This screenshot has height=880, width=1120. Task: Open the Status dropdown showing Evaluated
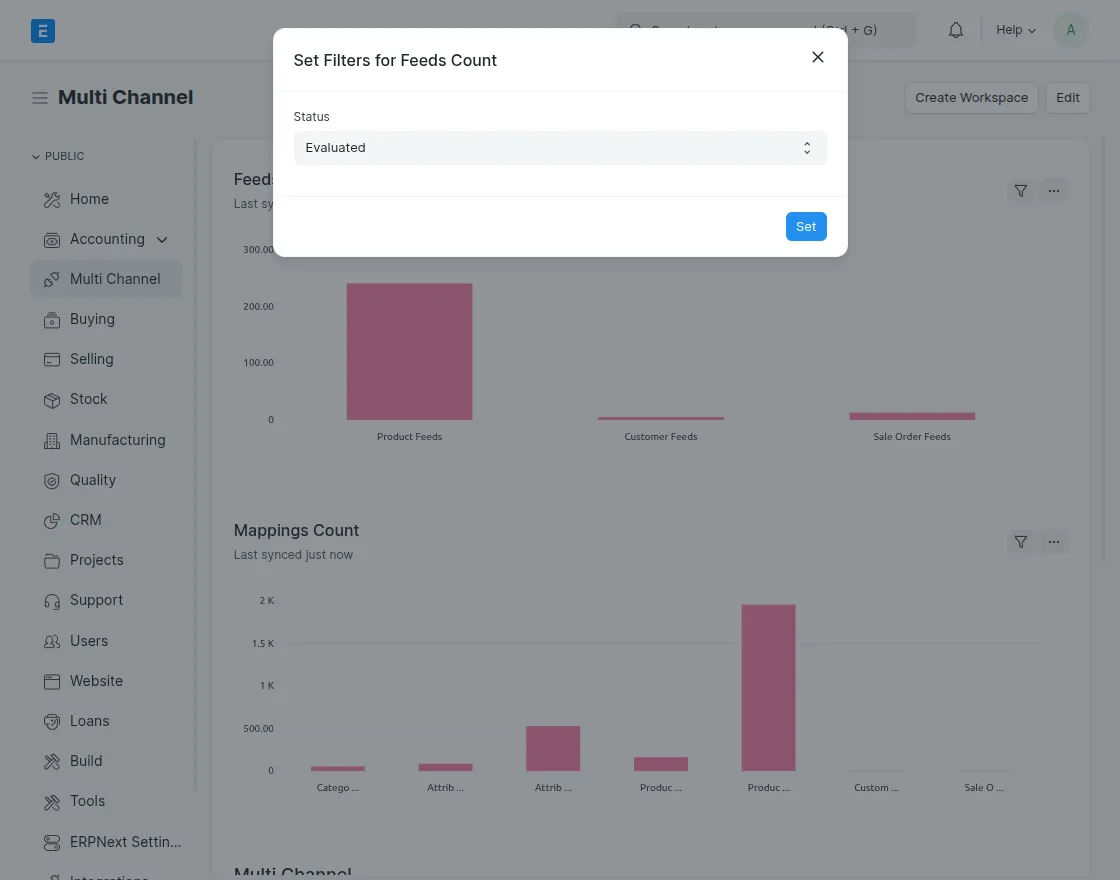(560, 147)
